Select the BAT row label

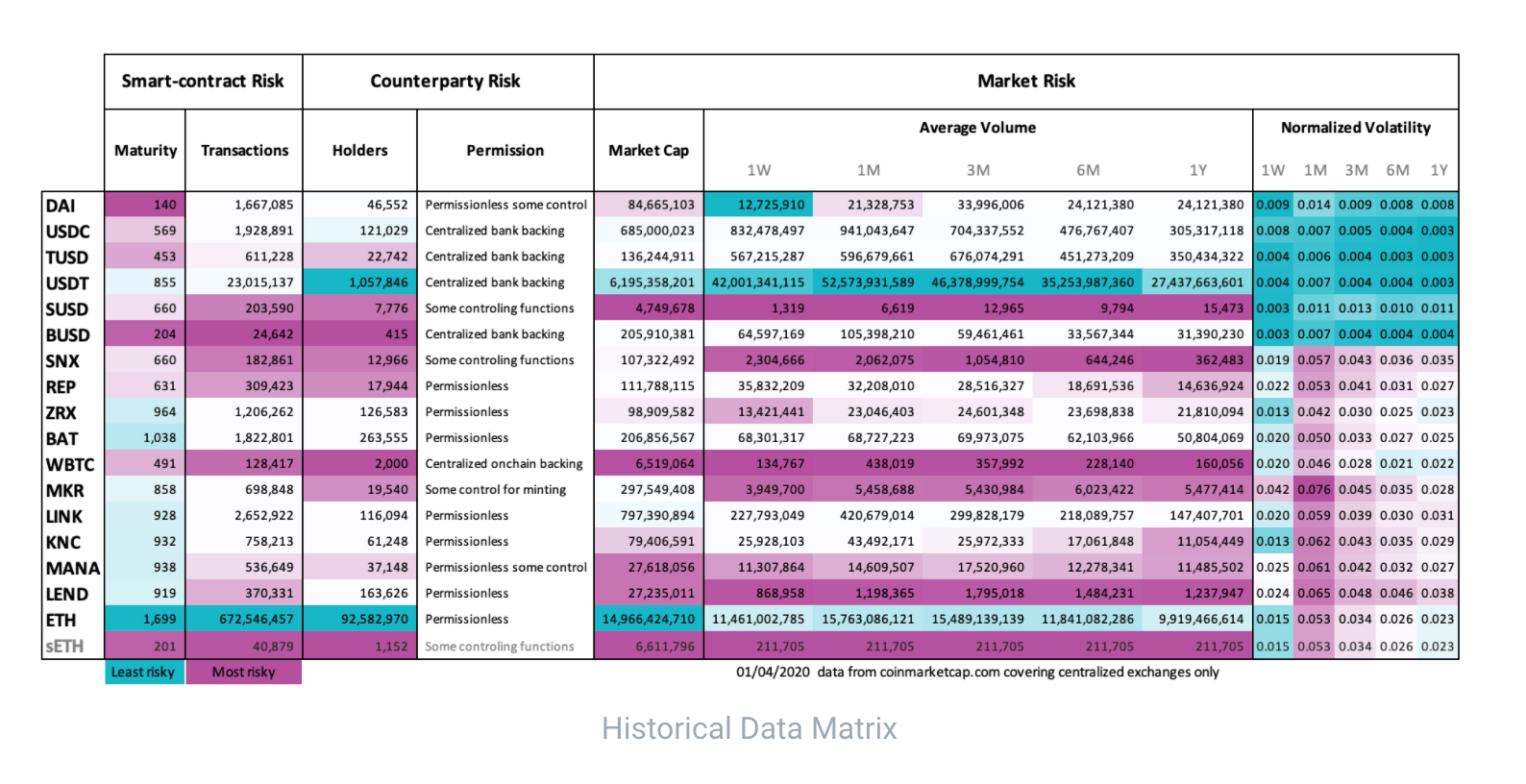click(62, 439)
